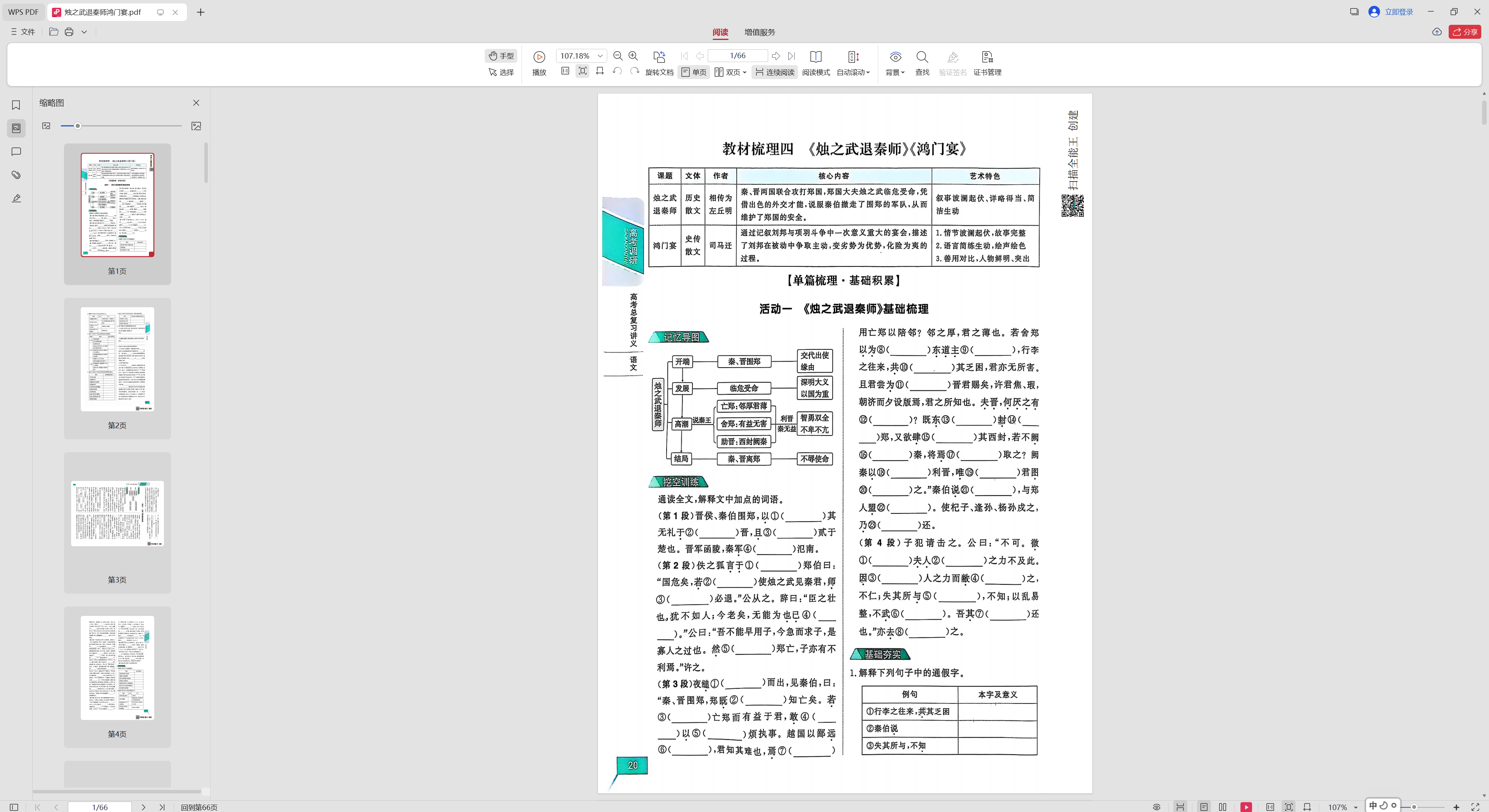This screenshot has height=812, width=1489.
Task: Open the 文件 menu
Action: pos(22,32)
